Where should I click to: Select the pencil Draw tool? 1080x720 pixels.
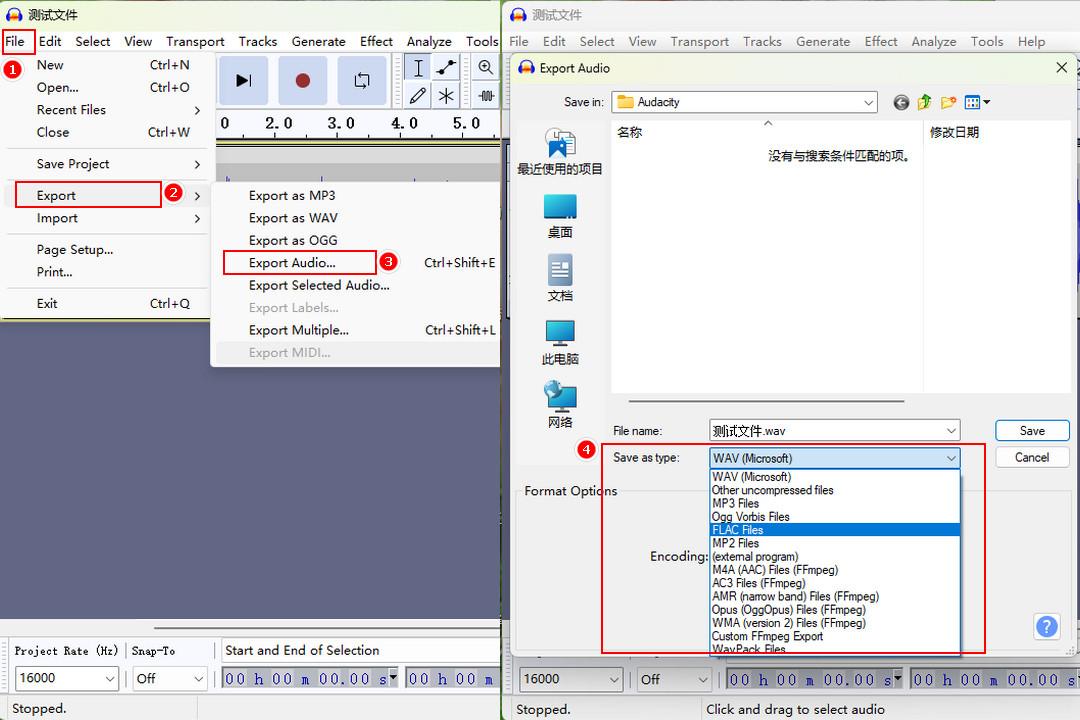click(418, 96)
